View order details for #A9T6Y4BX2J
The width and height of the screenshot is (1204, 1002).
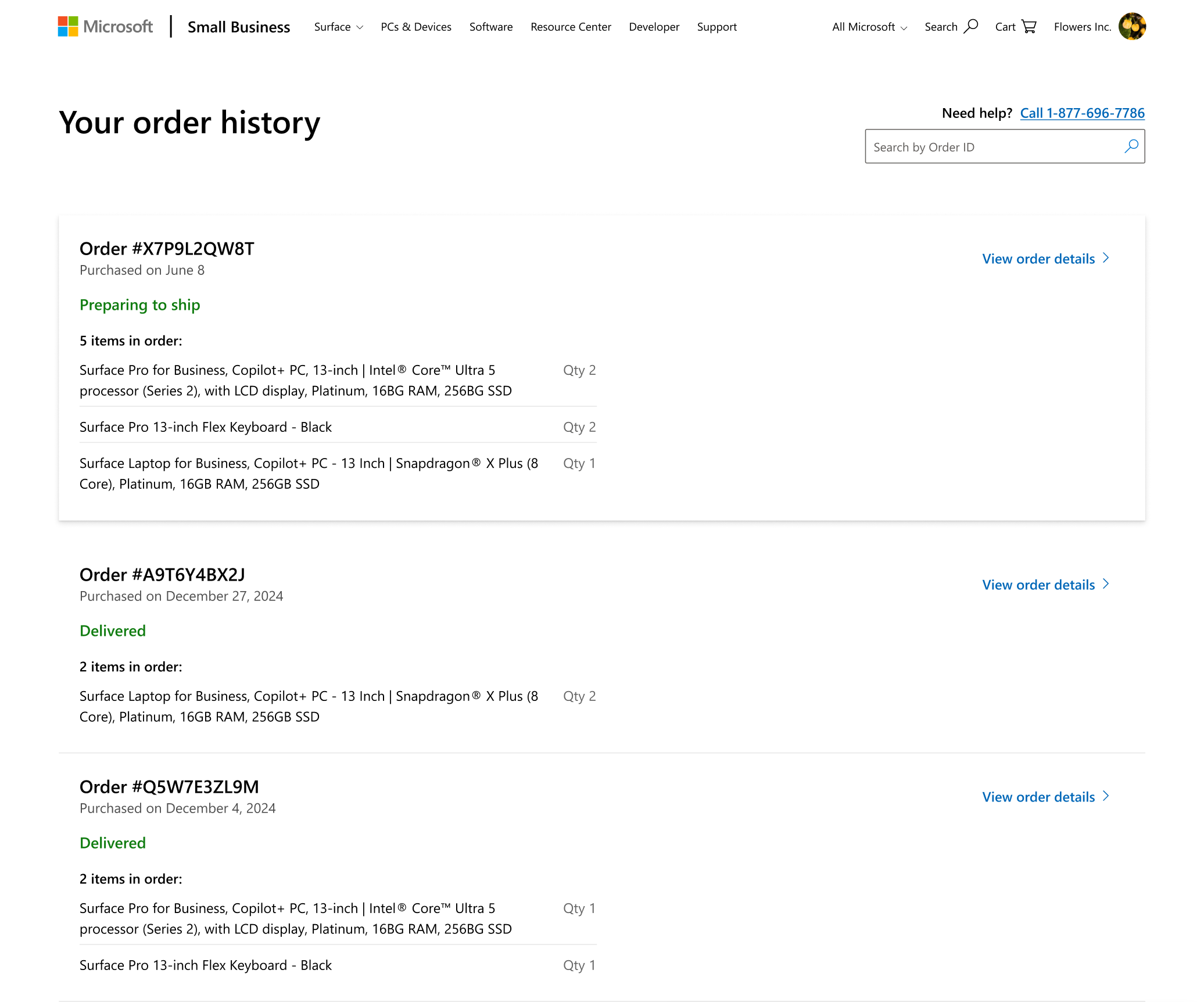pyautogui.click(x=1038, y=585)
